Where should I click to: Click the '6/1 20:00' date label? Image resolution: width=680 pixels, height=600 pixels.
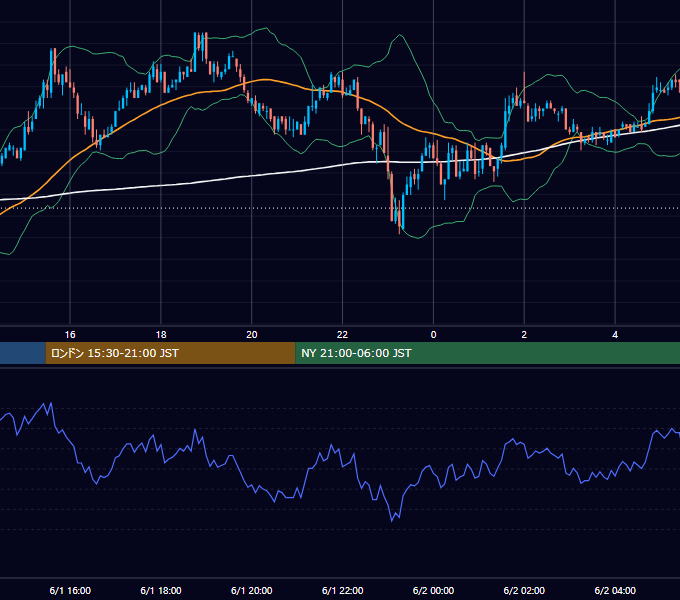(252, 590)
